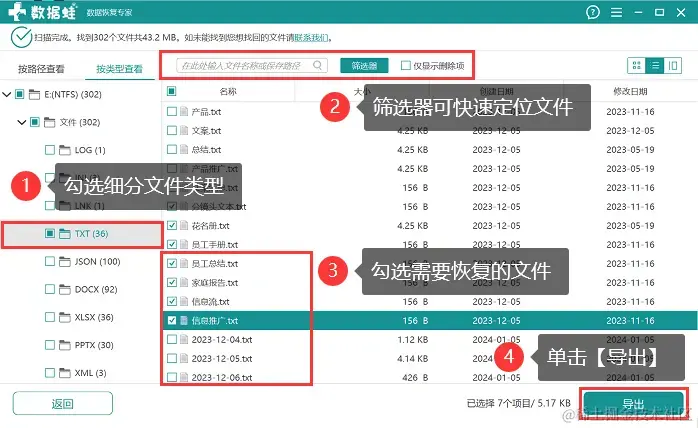Collapse the 文件 (302) tree node
Image resolution: width=698 pixels, height=428 pixels.
point(21,122)
